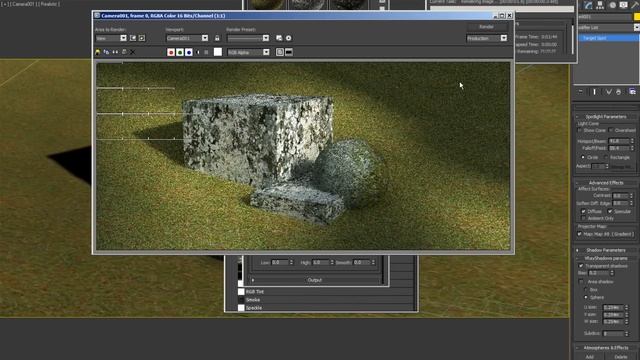Screen dimensions: 640x360
Task: Expand the Output rollout in the material editor
Action: 315,280
